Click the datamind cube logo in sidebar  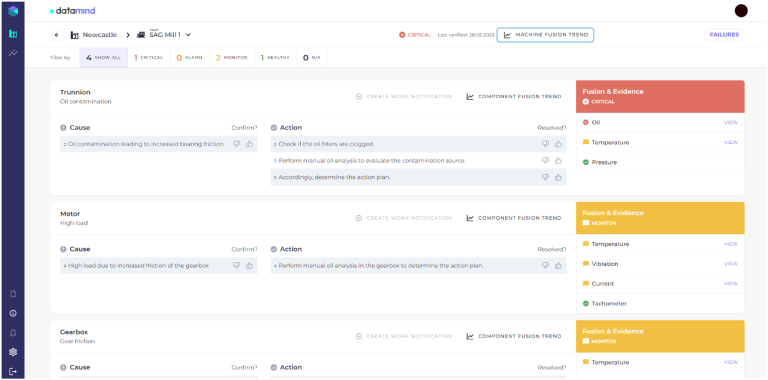[x=13, y=10]
